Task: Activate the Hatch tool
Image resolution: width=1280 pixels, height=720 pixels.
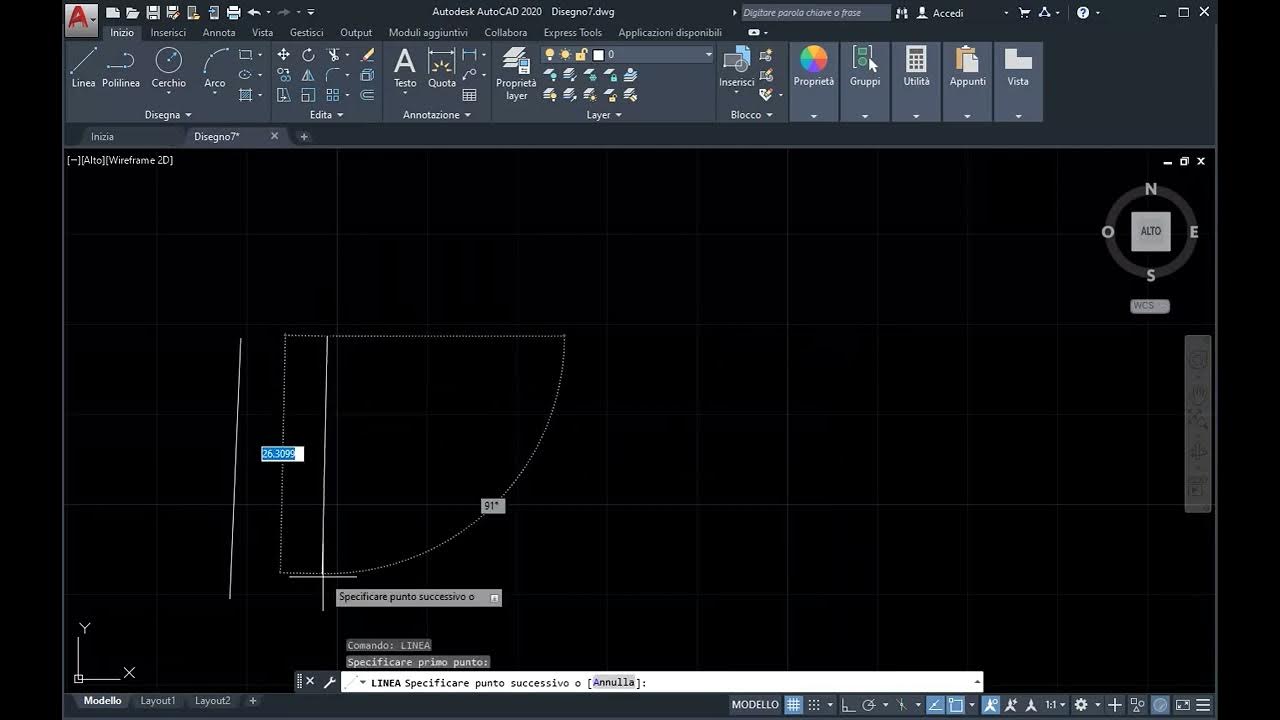Action: tap(246, 95)
